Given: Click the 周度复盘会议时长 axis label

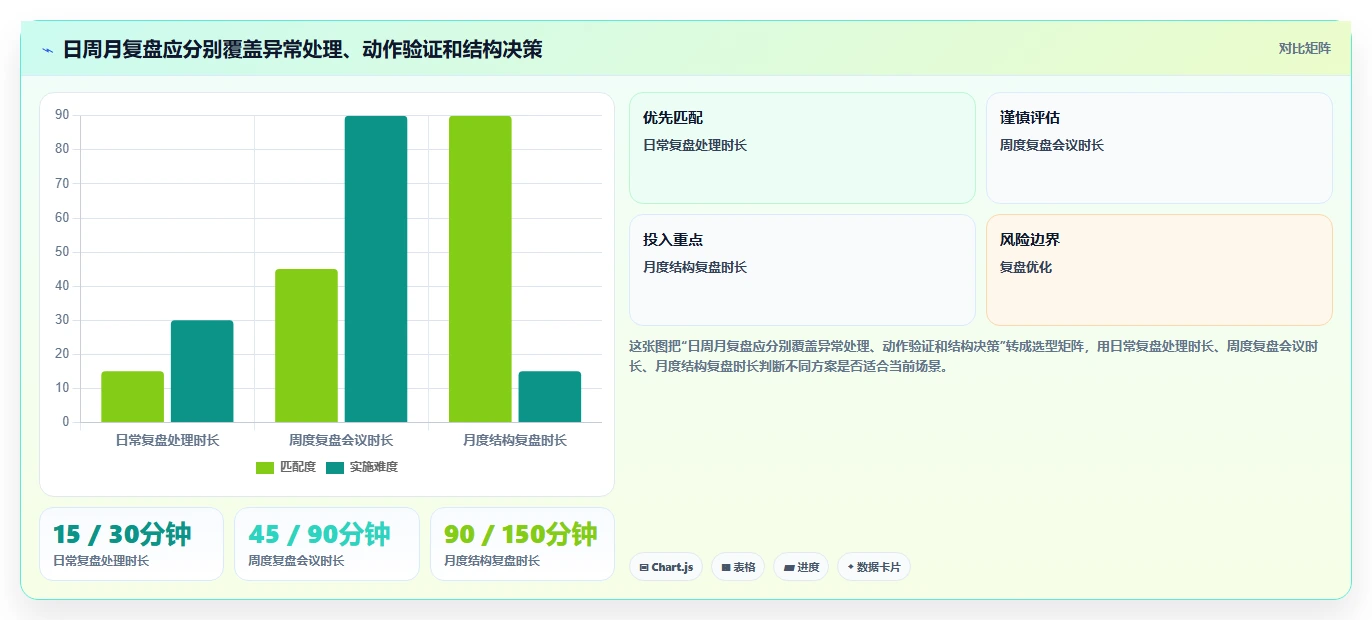Looking at the screenshot, I should (x=341, y=440).
